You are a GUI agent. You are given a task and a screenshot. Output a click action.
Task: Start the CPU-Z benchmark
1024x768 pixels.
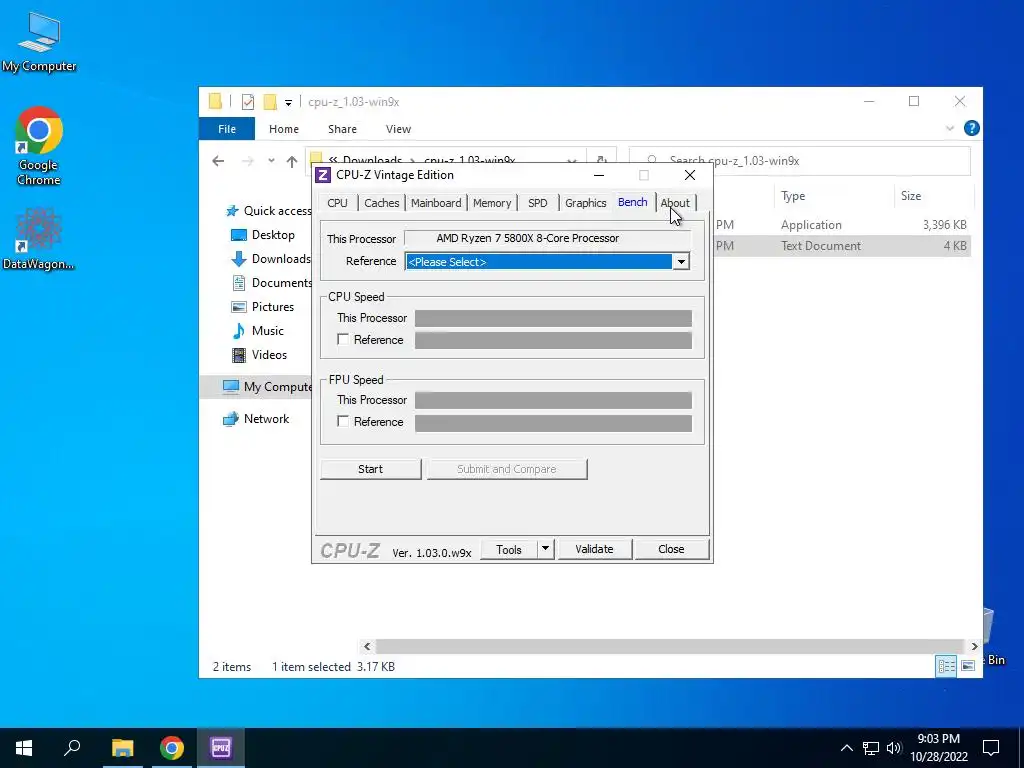(370, 469)
